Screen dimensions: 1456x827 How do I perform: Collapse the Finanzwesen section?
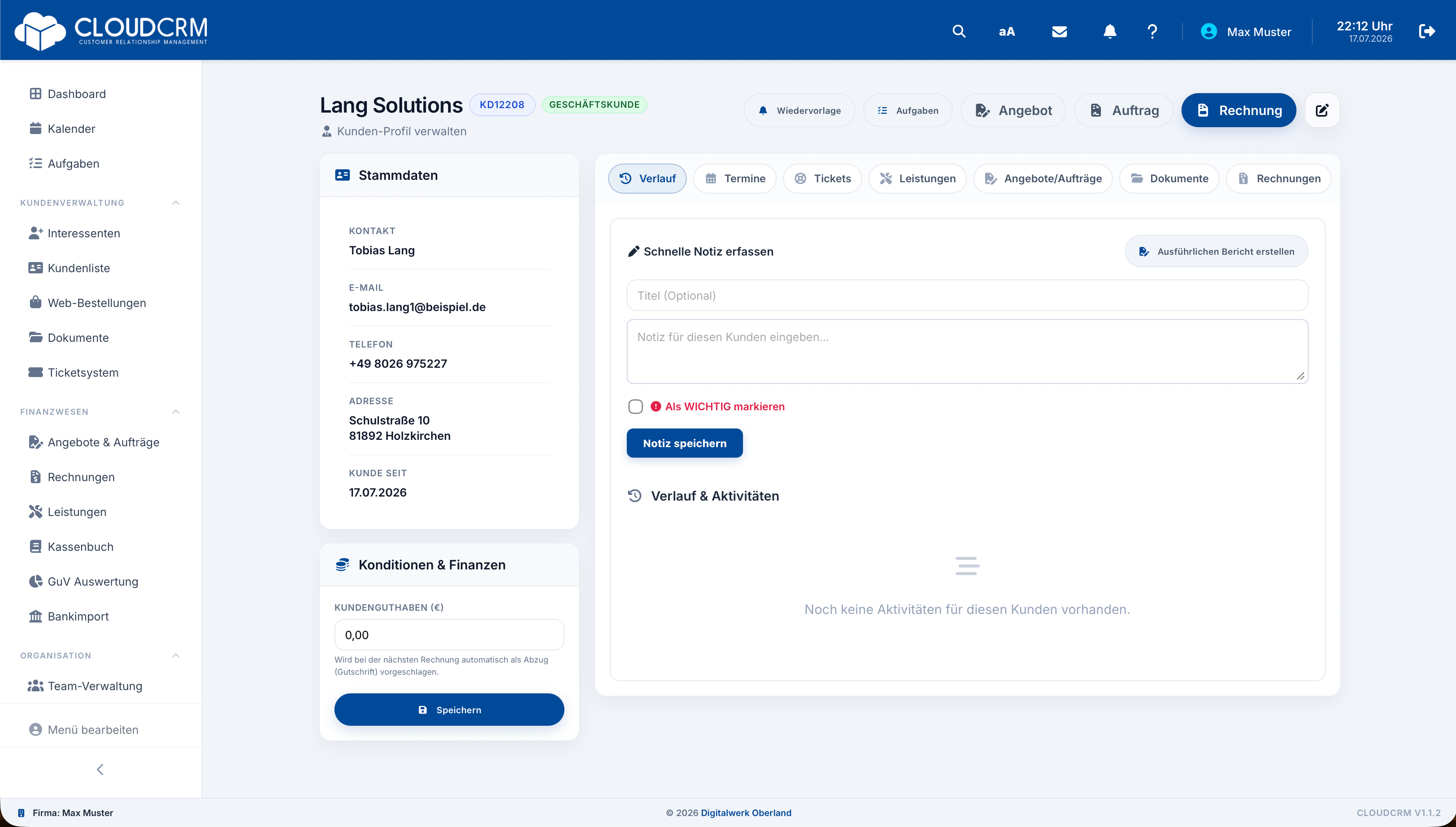click(175, 412)
